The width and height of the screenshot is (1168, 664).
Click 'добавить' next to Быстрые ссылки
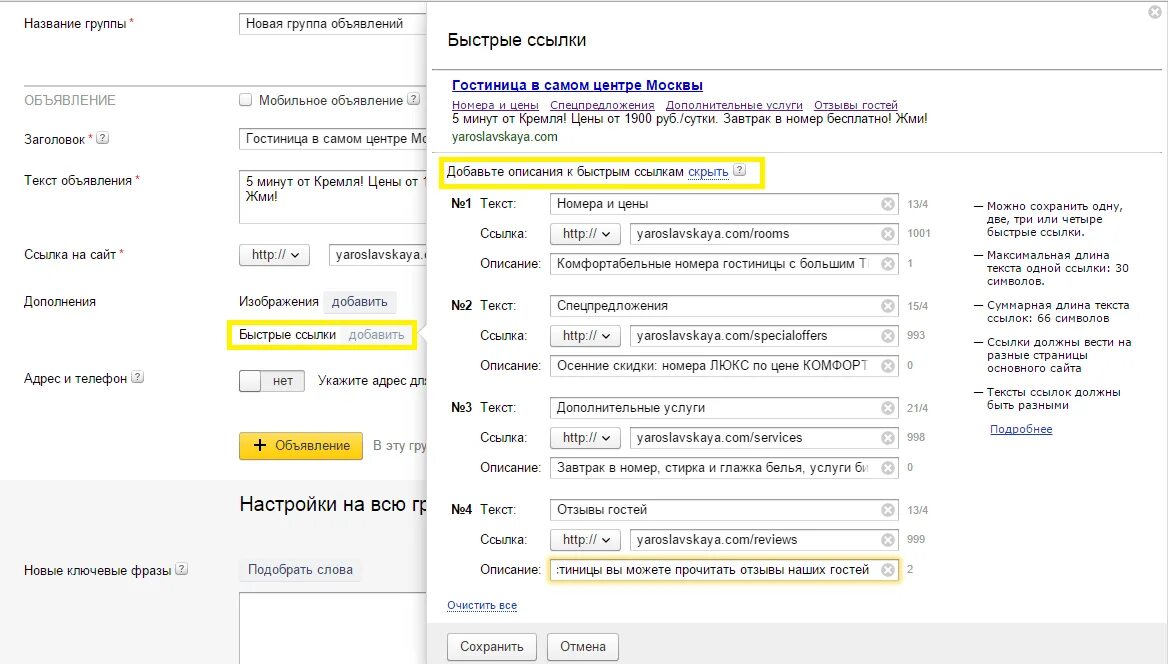(x=376, y=335)
